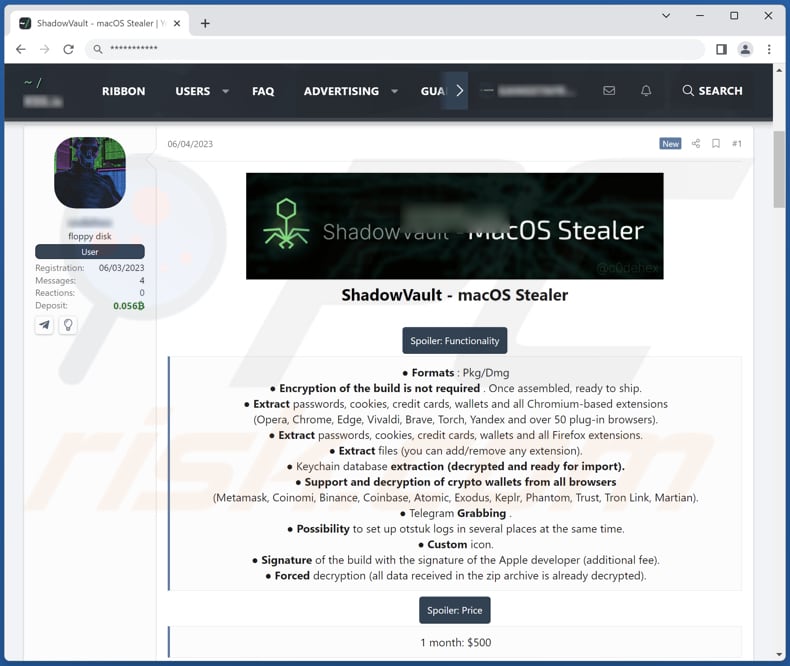The height and width of the screenshot is (666, 790).
Task: Click the forum logo in the navbar
Action: coord(43,92)
